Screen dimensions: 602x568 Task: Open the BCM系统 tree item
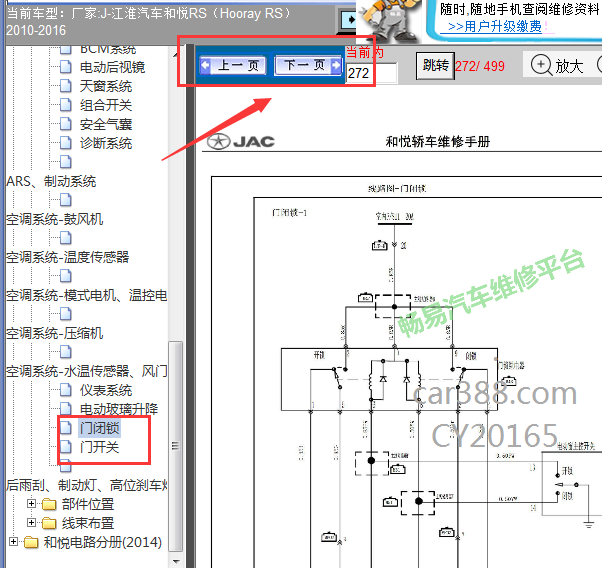click(x=108, y=50)
